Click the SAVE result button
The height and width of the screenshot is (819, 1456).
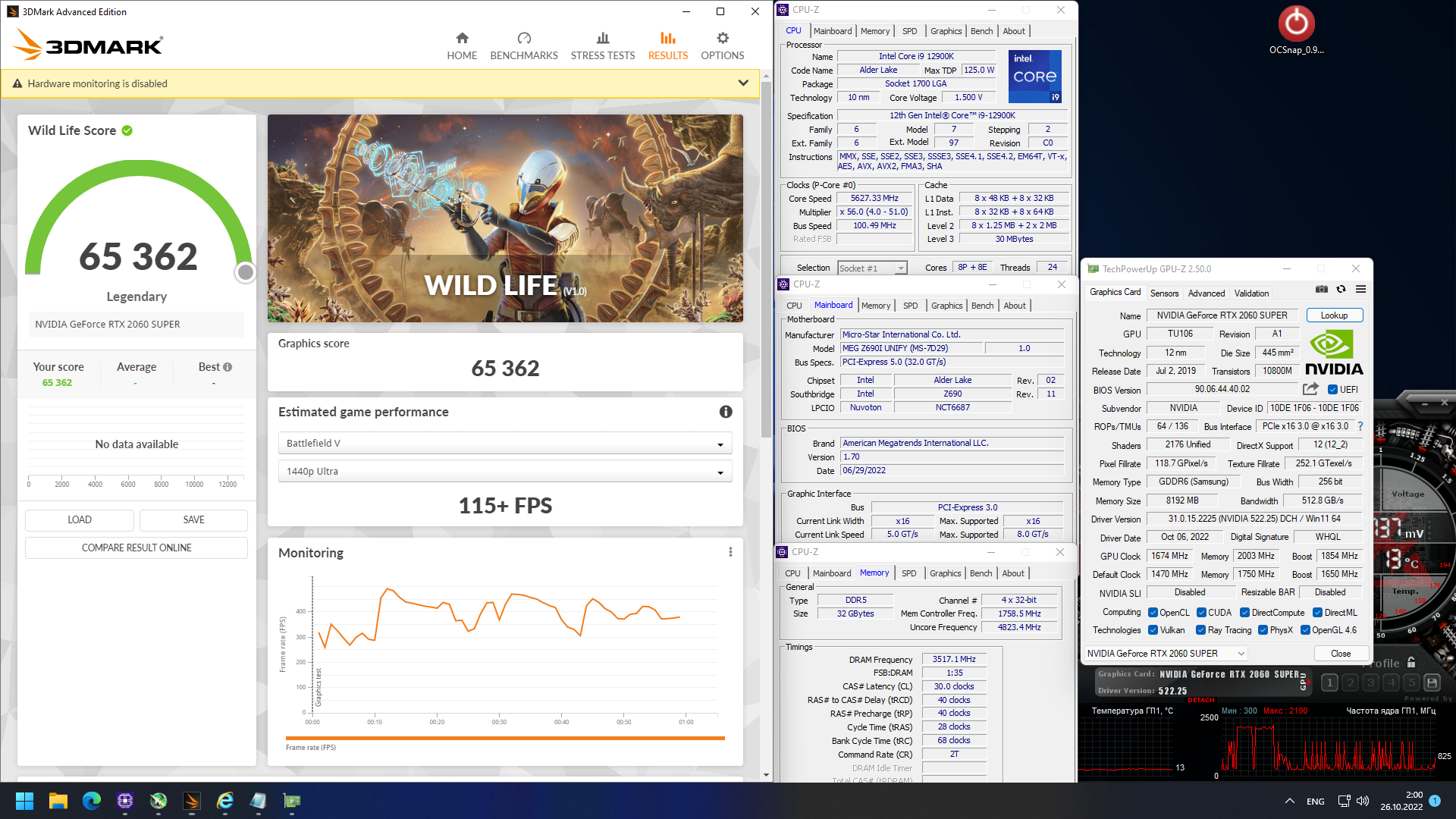193,520
